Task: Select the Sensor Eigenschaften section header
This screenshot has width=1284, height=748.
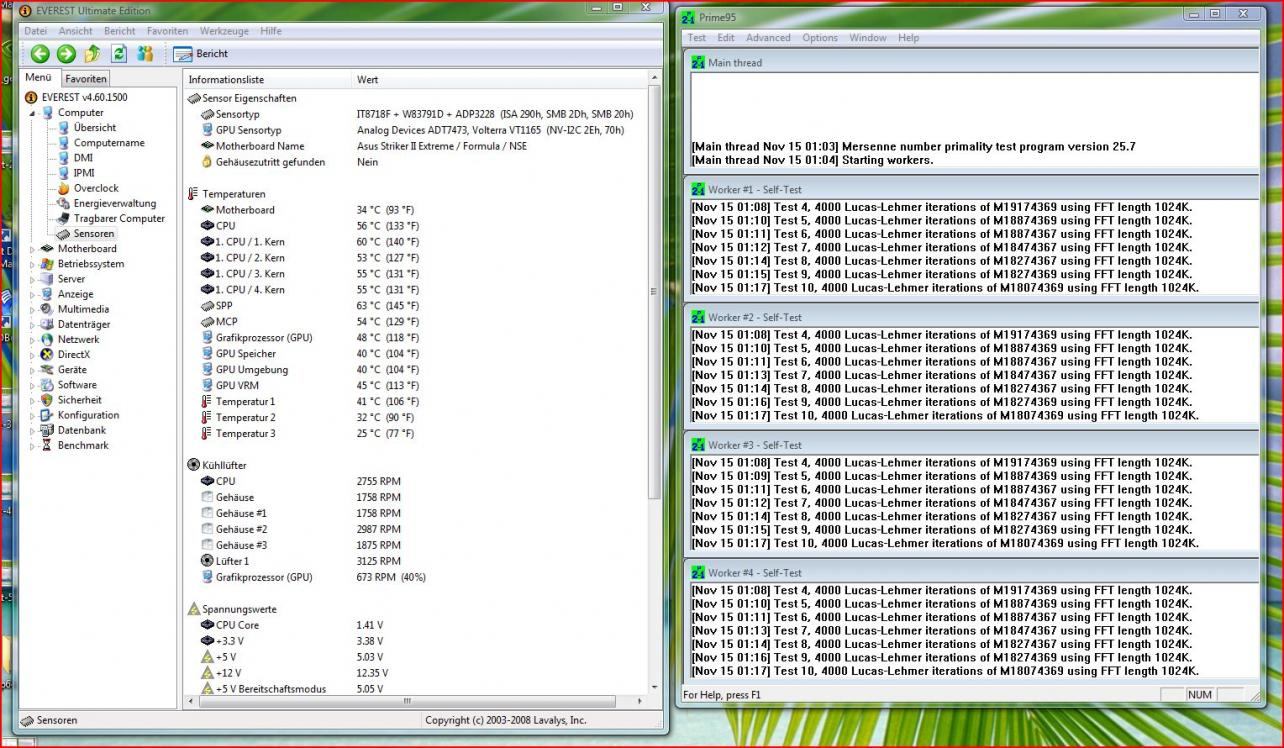Action: 249,98
